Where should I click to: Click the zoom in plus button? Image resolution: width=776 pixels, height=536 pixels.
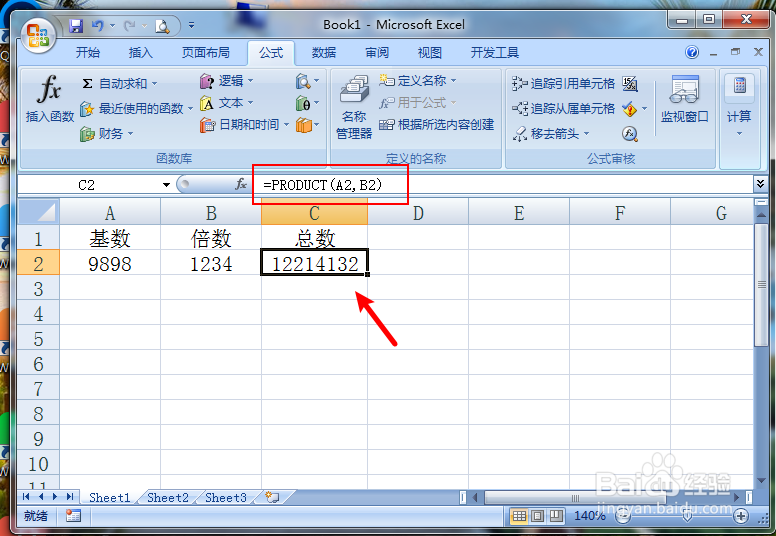pyautogui.click(x=741, y=517)
